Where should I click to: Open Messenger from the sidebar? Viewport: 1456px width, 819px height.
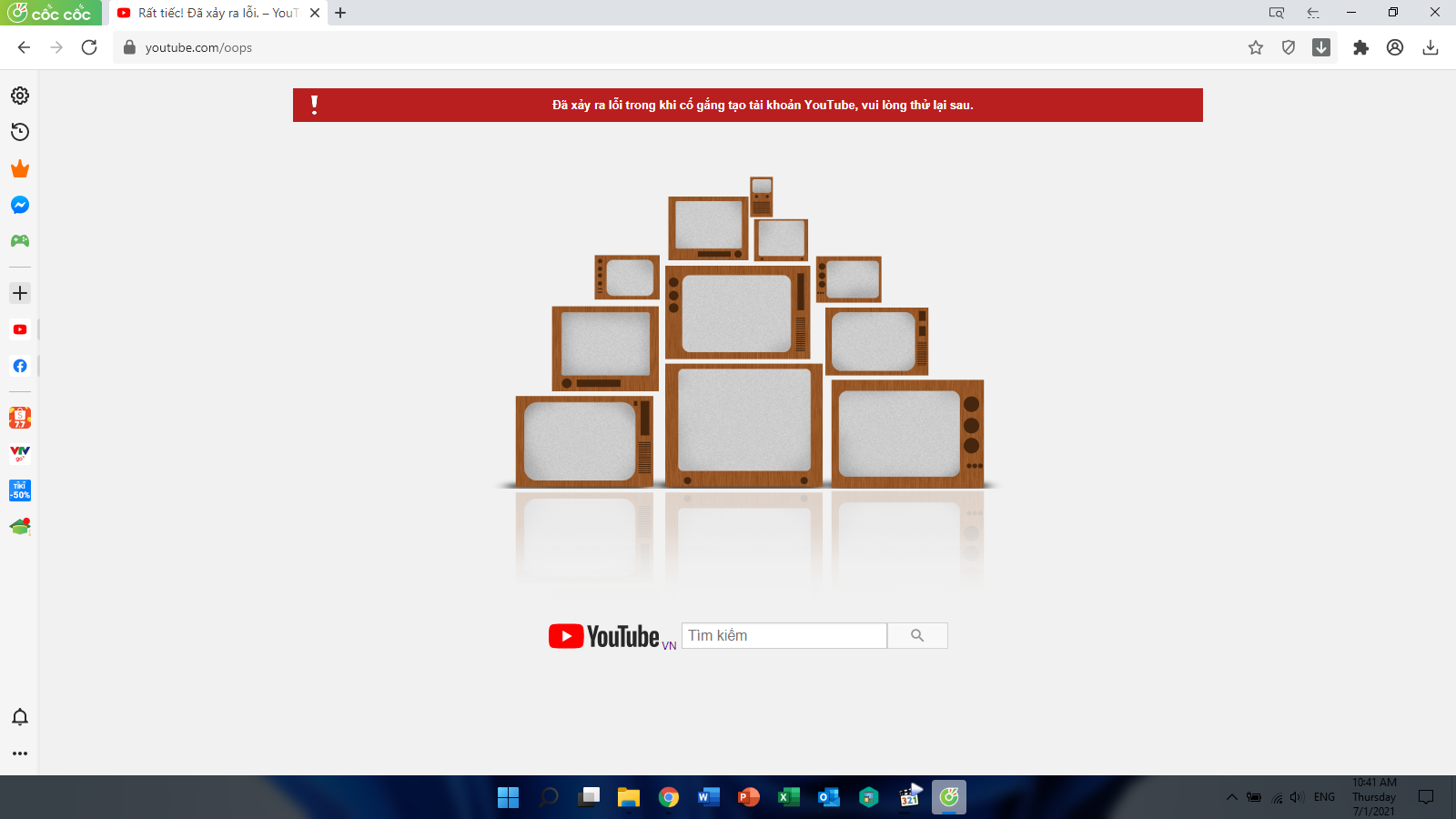coord(20,205)
